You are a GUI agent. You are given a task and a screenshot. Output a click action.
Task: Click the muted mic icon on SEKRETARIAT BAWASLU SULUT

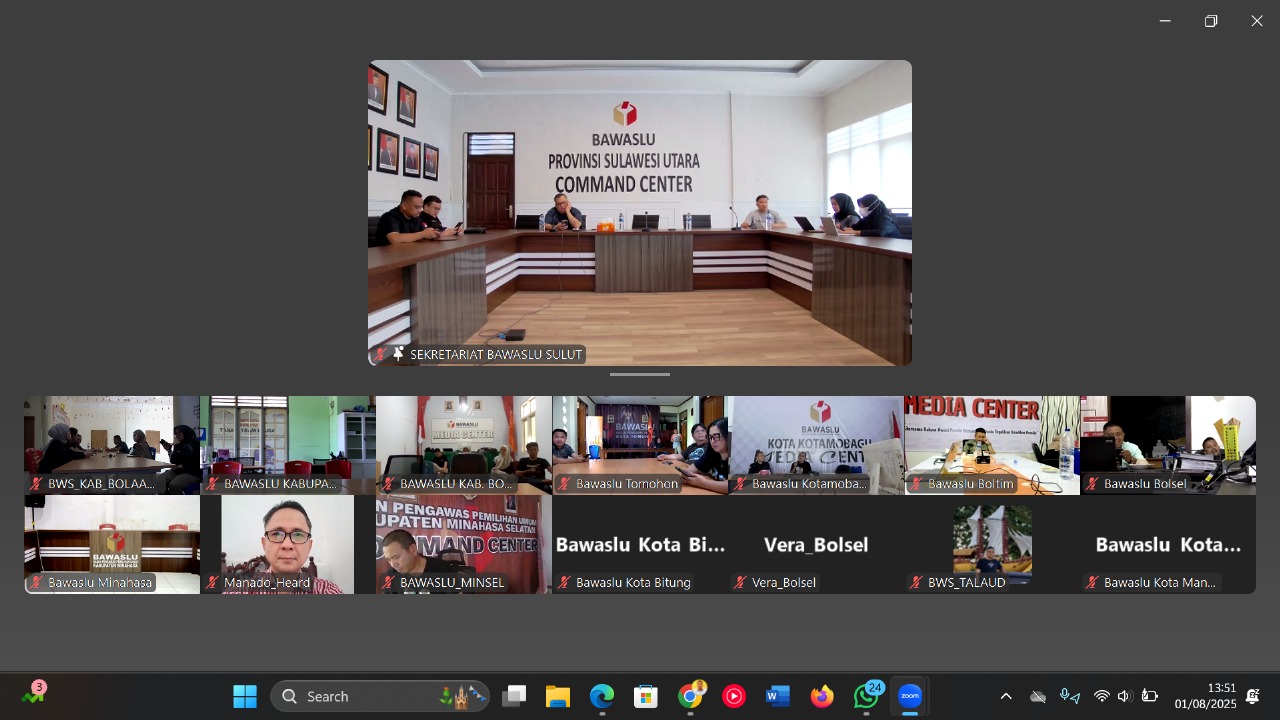[381, 354]
